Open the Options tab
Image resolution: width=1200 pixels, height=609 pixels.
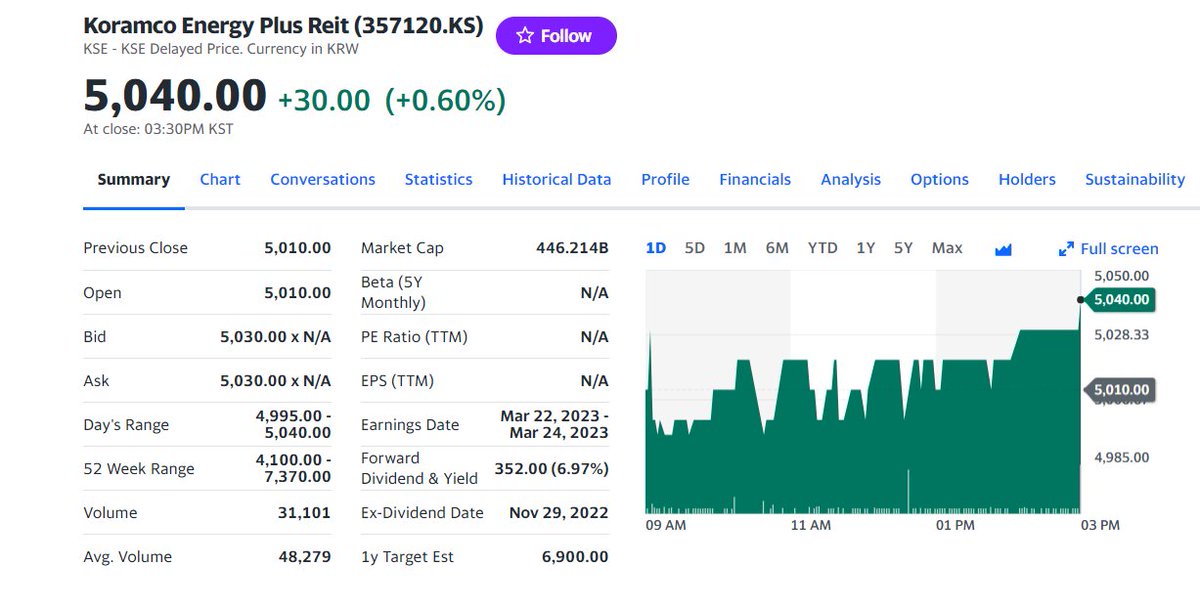coord(939,180)
